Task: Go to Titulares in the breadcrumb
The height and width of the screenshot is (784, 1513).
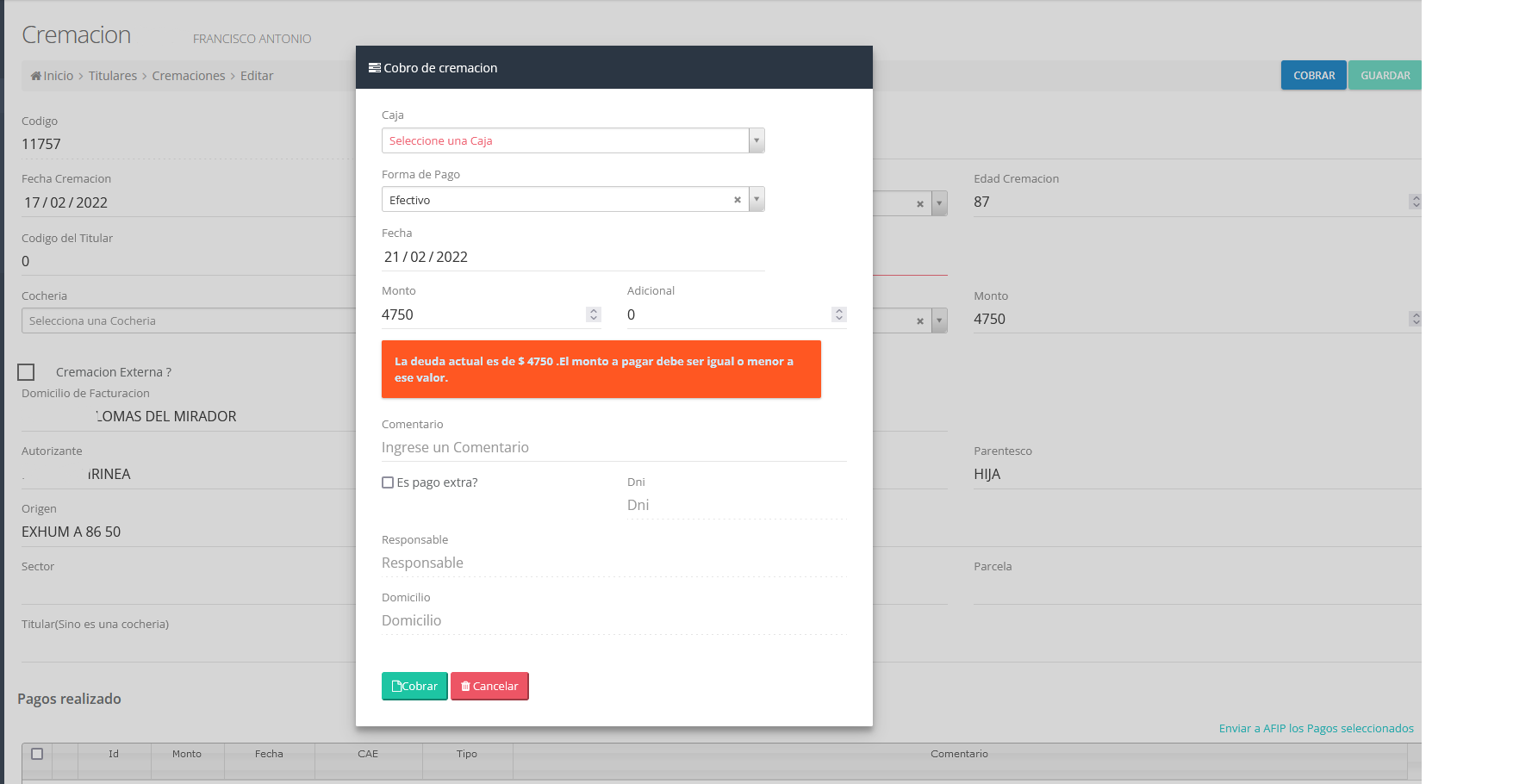Action: tap(113, 76)
